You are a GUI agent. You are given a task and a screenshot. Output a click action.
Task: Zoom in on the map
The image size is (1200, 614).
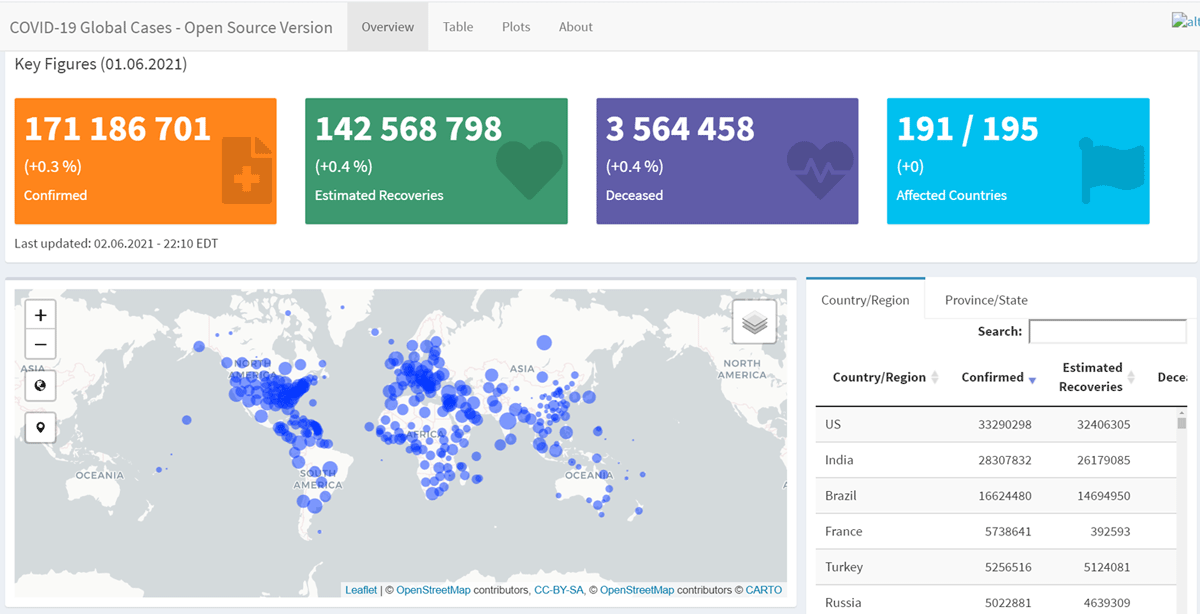pos(40,315)
